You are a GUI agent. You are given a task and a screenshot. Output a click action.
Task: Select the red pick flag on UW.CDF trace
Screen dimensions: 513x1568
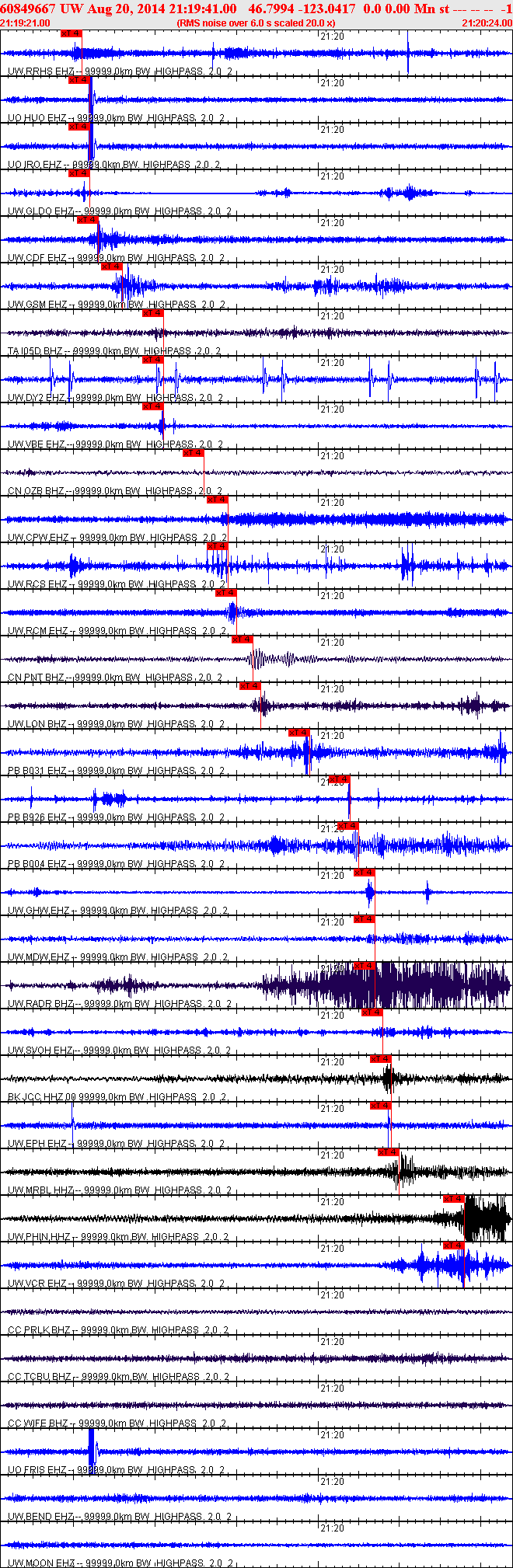click(87, 220)
